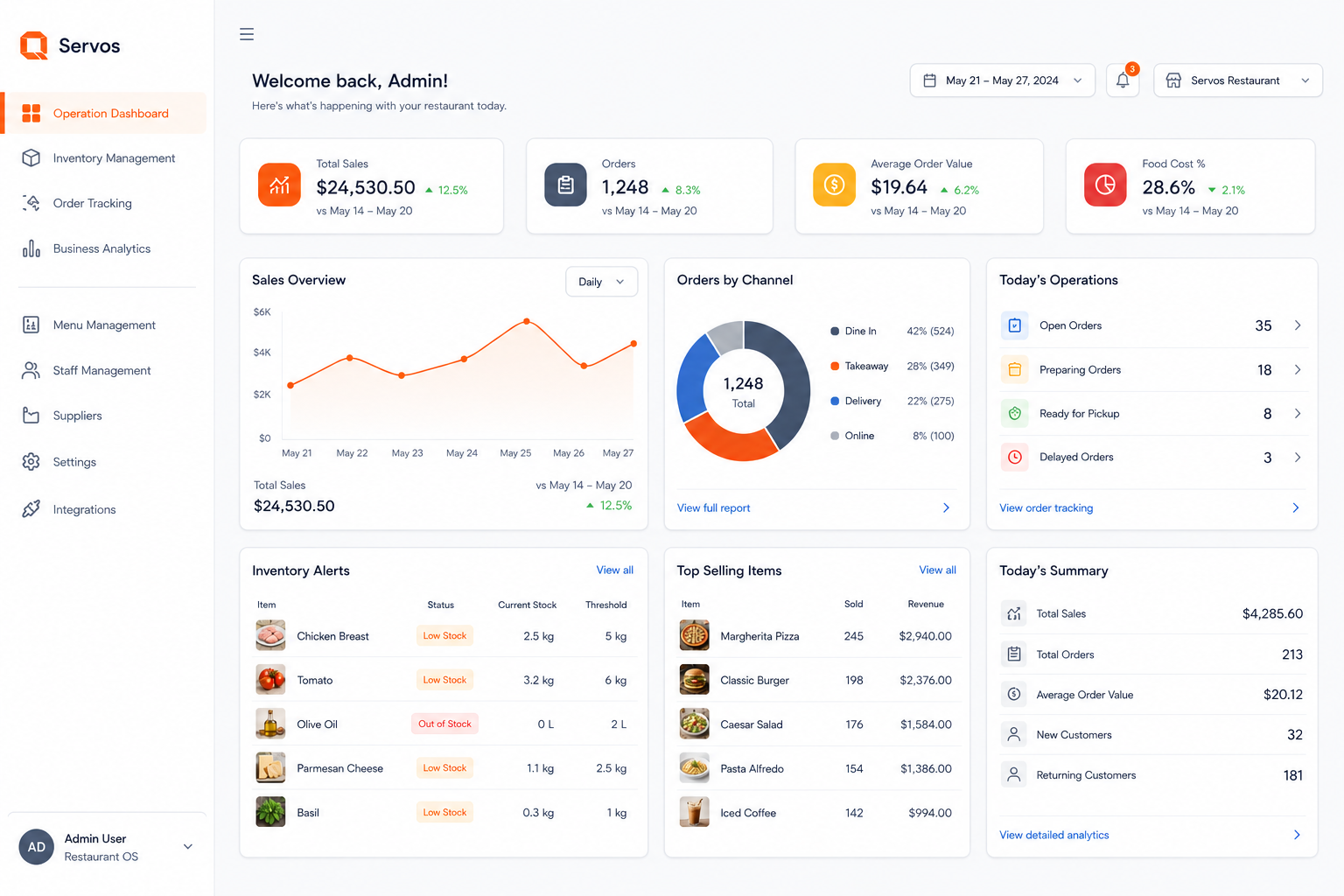Click the Today's Summary Total Sales icon
The width and height of the screenshot is (1344, 896).
tap(1014, 614)
